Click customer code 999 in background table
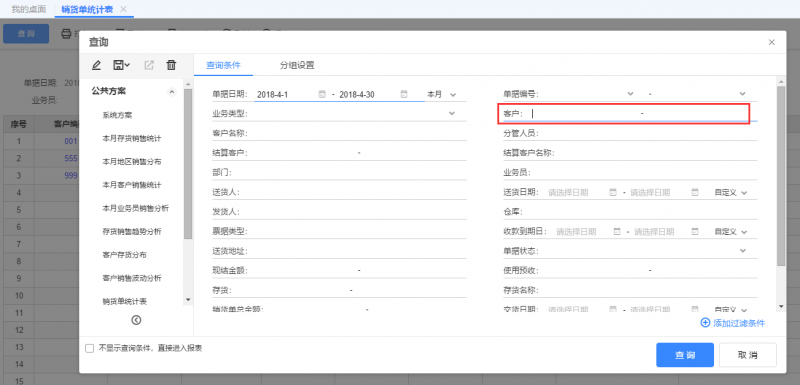This screenshot has width=800, height=385. (70, 175)
